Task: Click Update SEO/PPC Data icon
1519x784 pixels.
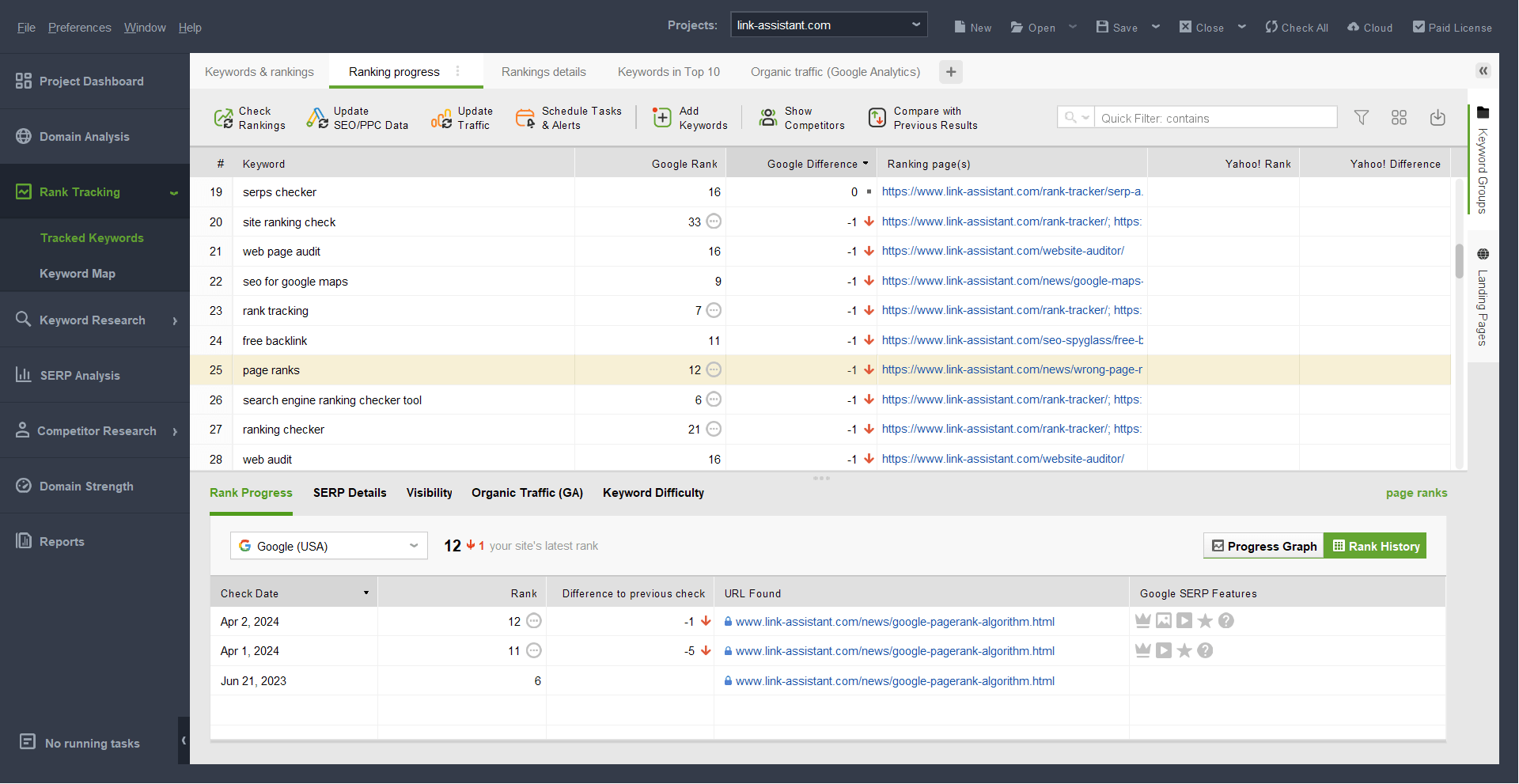Action: (x=317, y=119)
